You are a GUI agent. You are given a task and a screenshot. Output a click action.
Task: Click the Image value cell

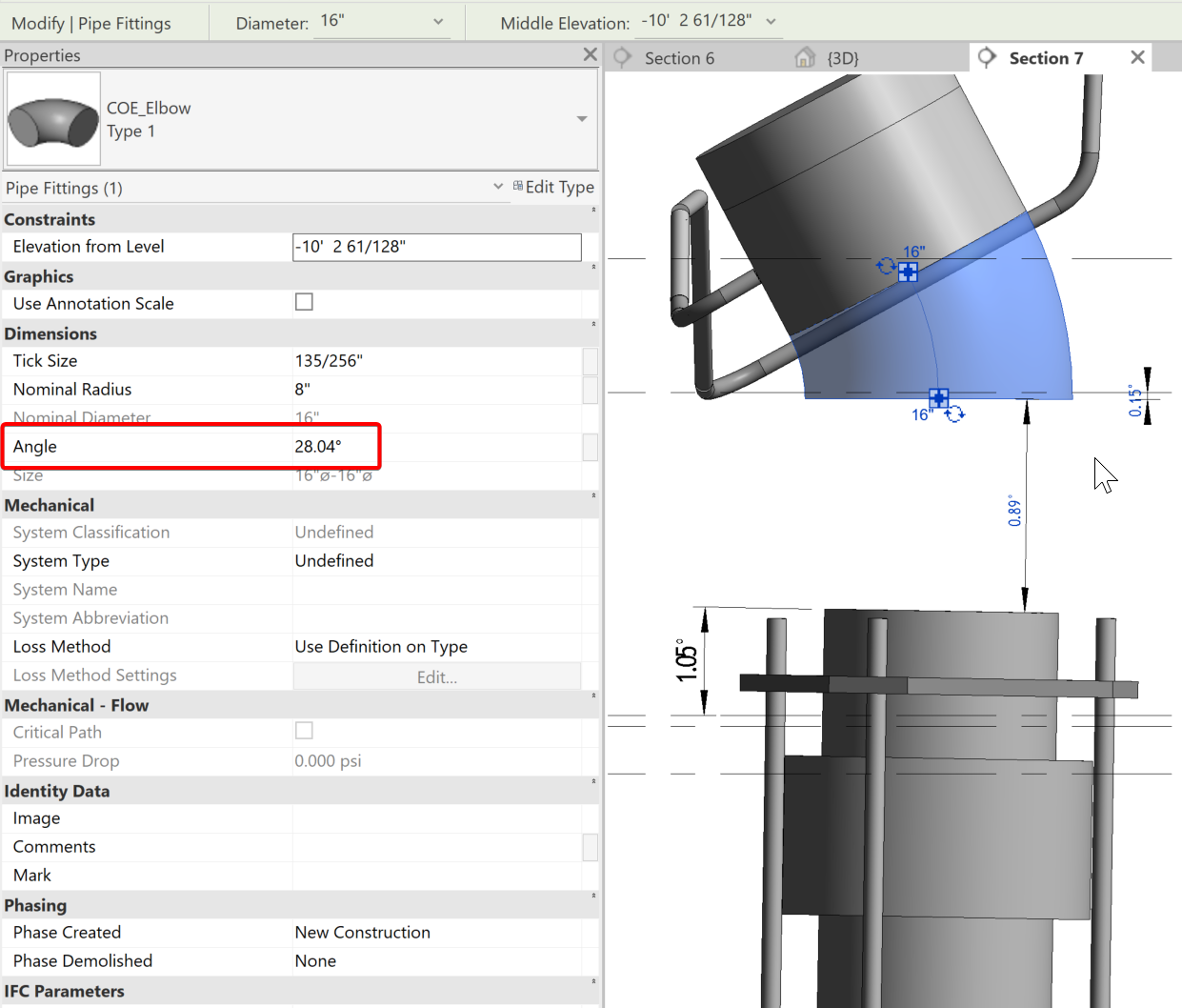pos(437,818)
